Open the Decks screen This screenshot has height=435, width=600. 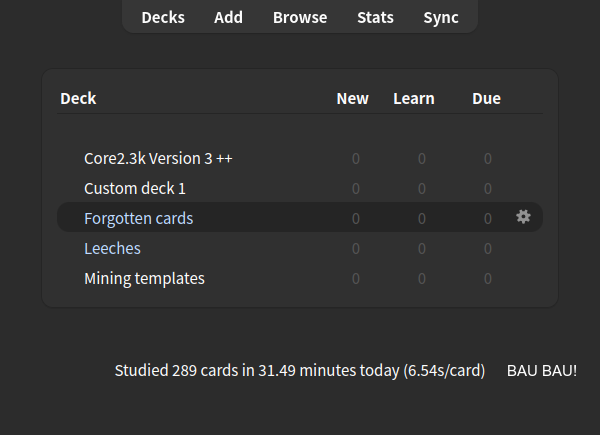[163, 17]
